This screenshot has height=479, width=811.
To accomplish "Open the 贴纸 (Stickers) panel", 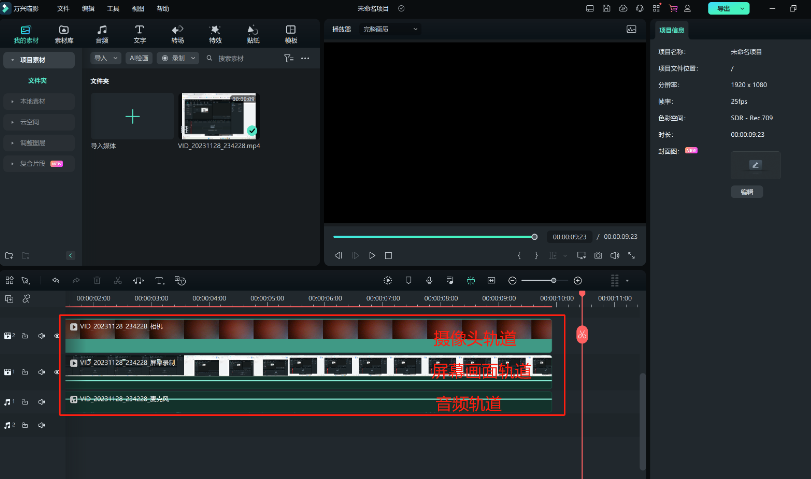I will [253, 34].
